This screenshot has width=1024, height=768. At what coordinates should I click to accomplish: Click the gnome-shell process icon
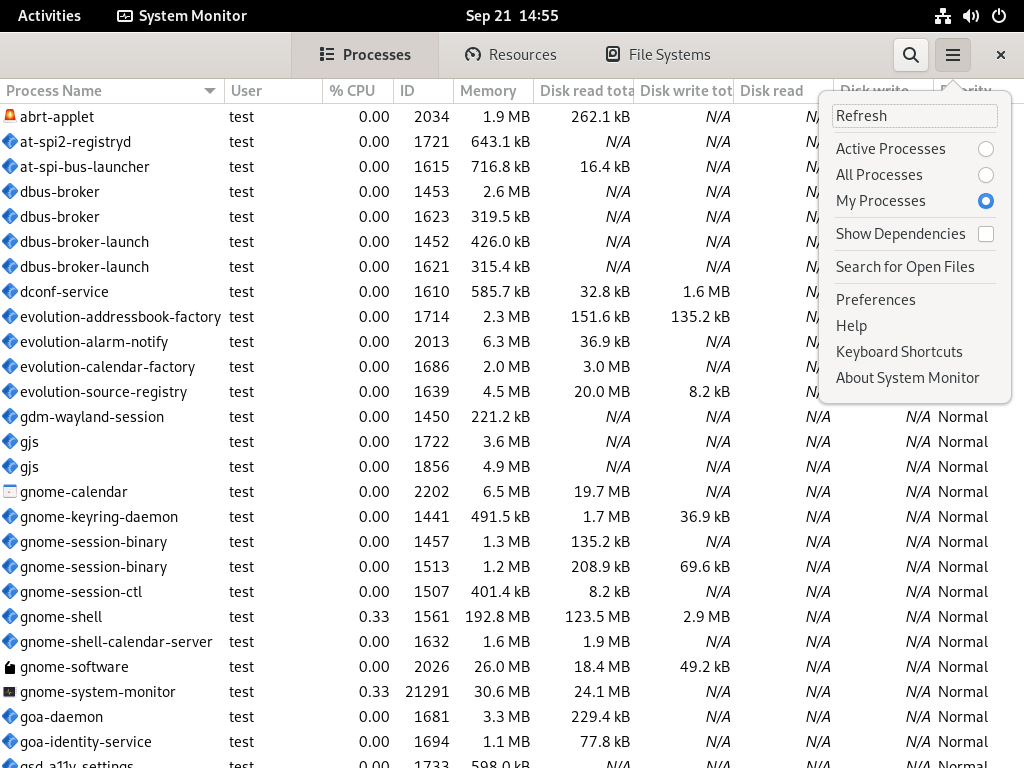pos(10,616)
